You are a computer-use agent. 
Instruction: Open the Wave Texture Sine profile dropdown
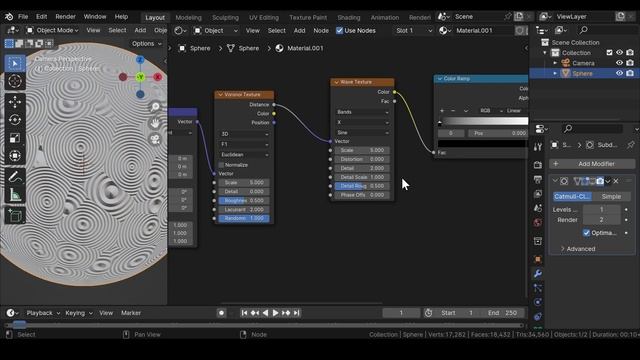(x=362, y=133)
